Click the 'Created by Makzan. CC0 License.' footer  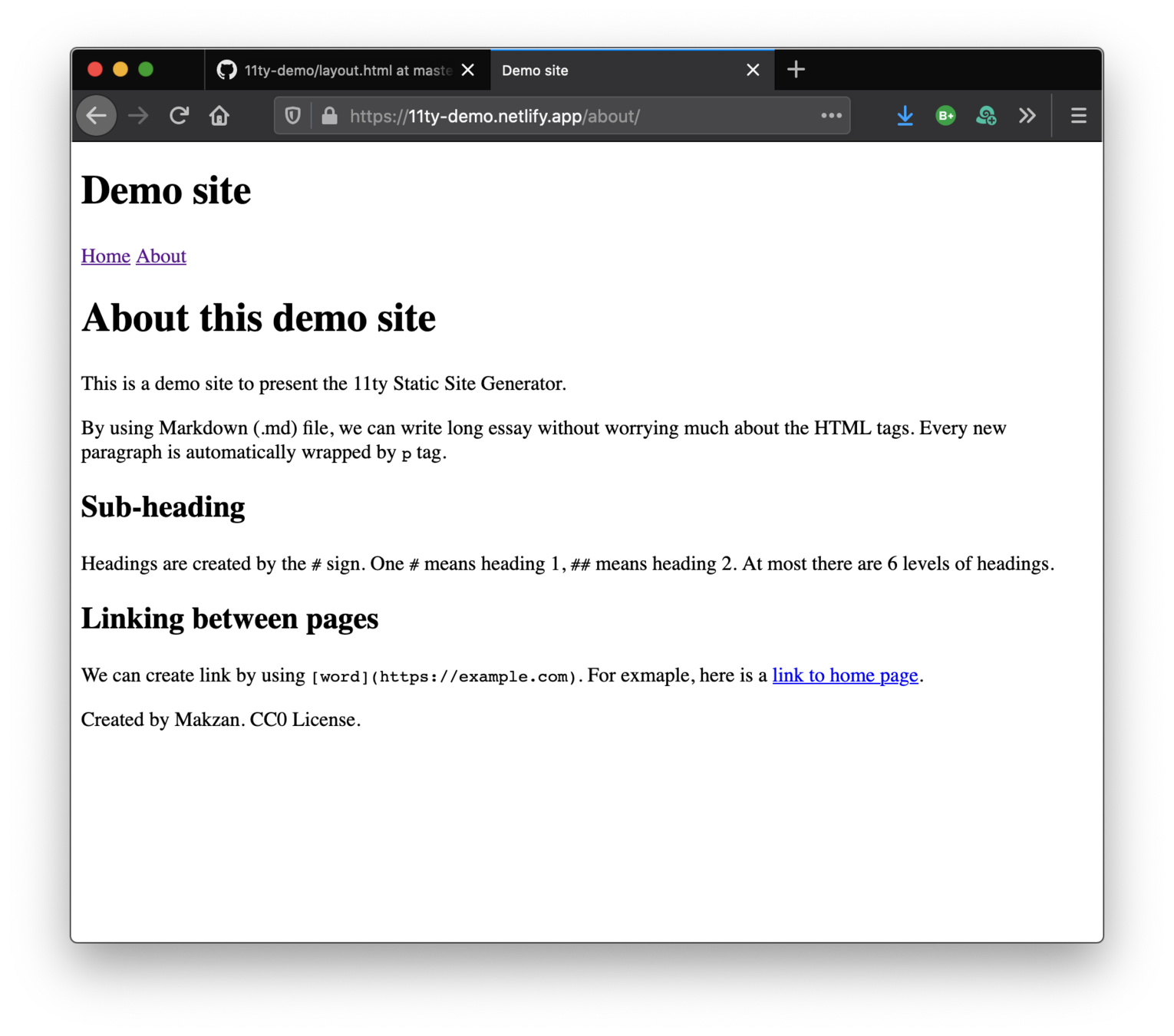220,720
